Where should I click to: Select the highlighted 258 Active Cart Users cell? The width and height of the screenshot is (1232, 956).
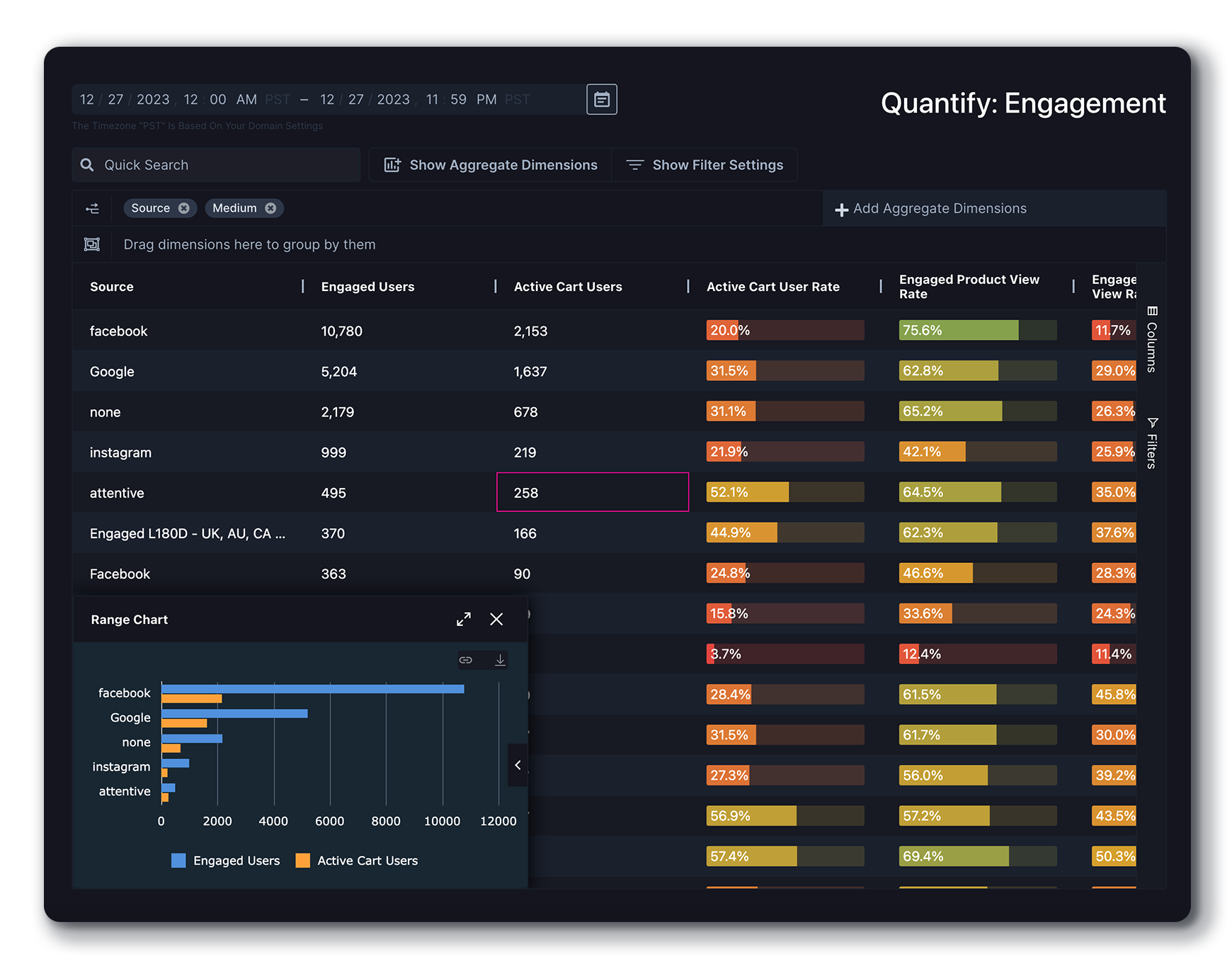(593, 492)
